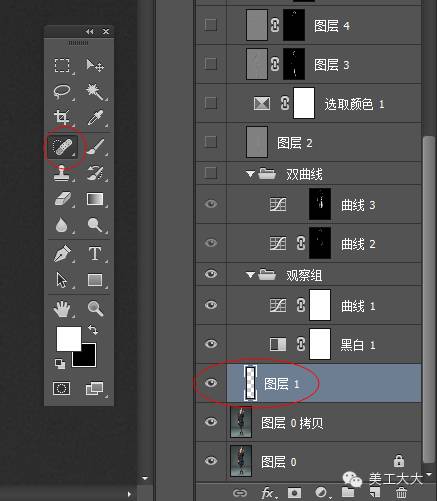Collapse the toolbox with double-arrow button
Screen dimensions: 437x501
pos(89,31)
